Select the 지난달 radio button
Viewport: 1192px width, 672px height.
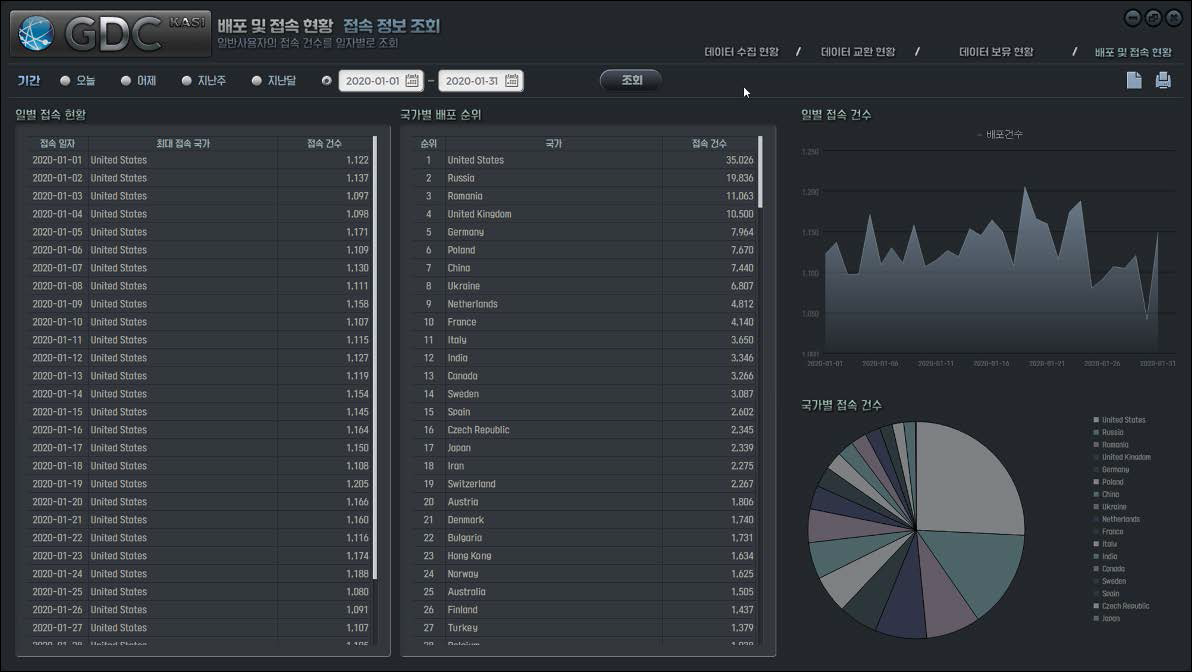pyautogui.click(x=257, y=81)
